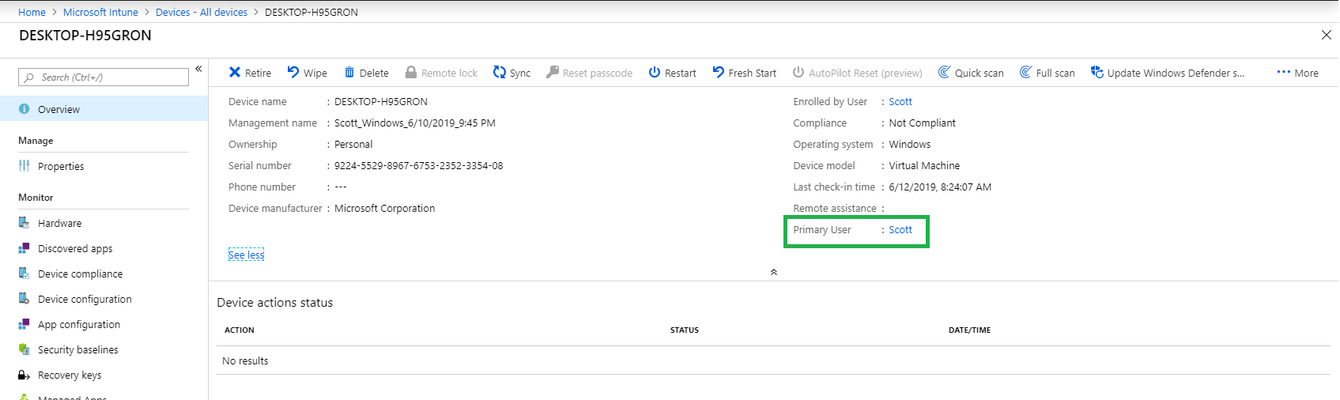Click the Remote lock padlock icon
Image resolution: width=1340 pixels, height=400 pixels.
pyautogui.click(x=410, y=72)
